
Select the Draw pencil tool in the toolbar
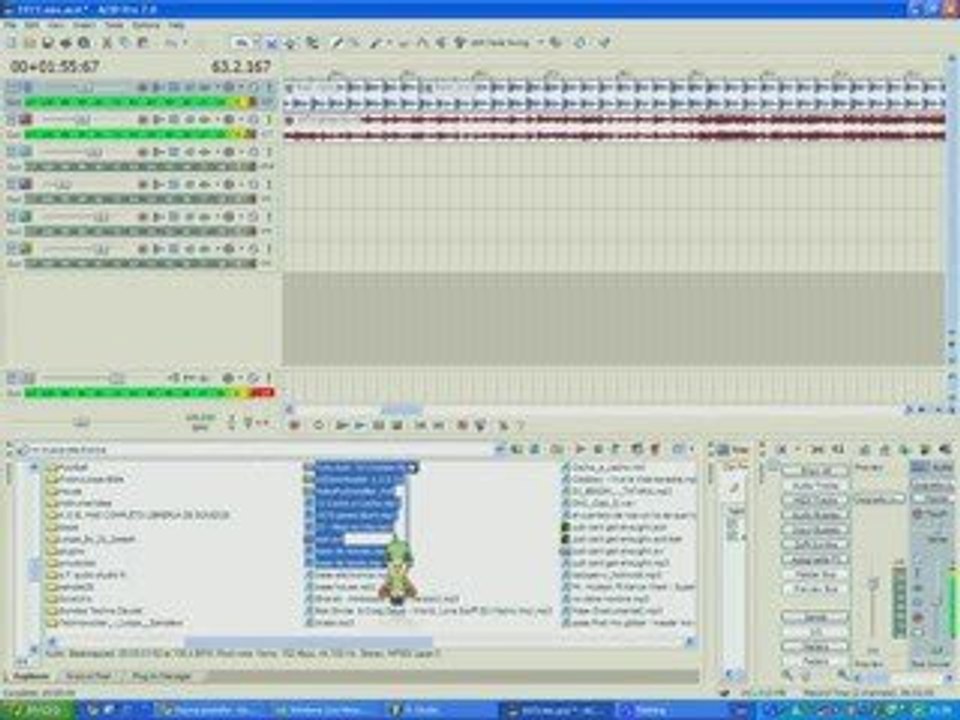[337, 43]
